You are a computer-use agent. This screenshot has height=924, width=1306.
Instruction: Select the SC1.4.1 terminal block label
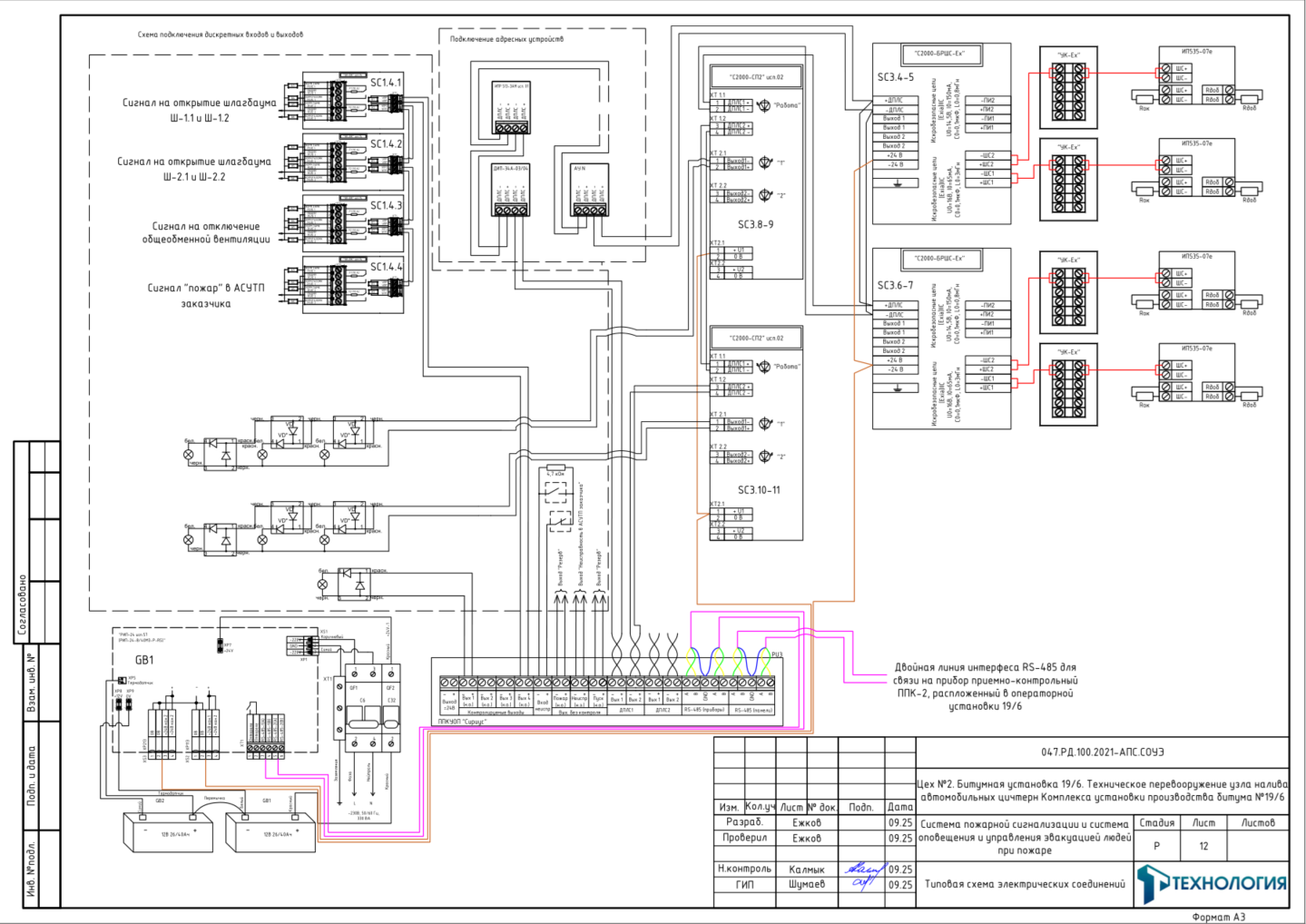[386, 83]
